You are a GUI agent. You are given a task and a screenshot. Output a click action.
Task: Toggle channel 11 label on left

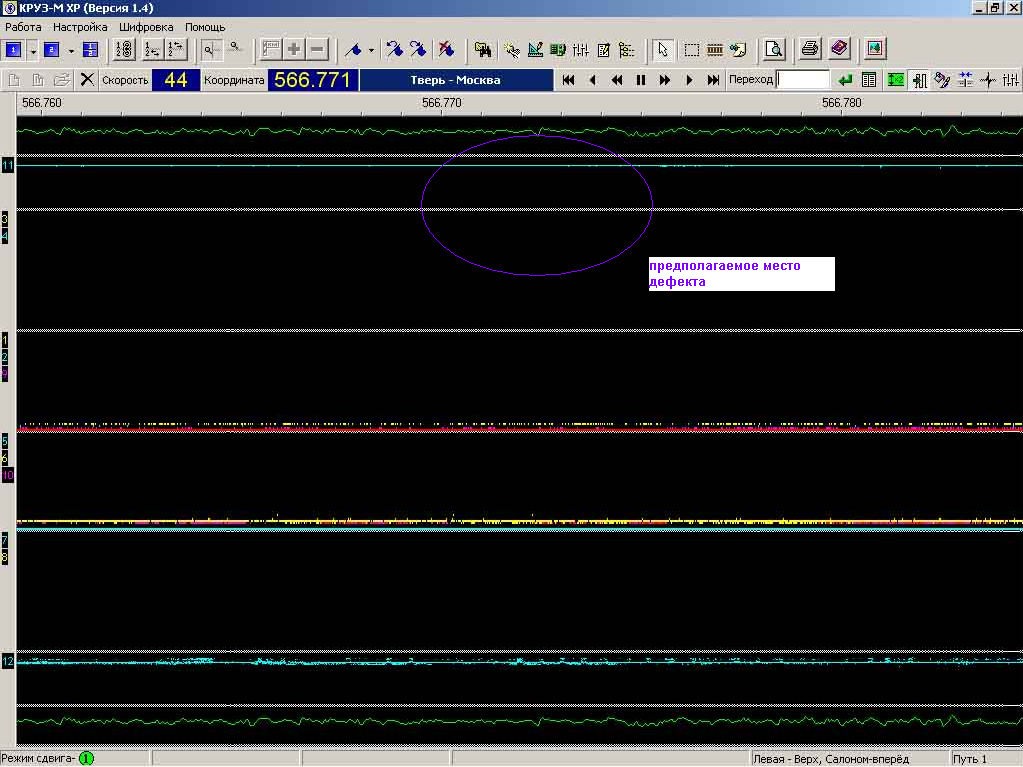(x=8, y=164)
